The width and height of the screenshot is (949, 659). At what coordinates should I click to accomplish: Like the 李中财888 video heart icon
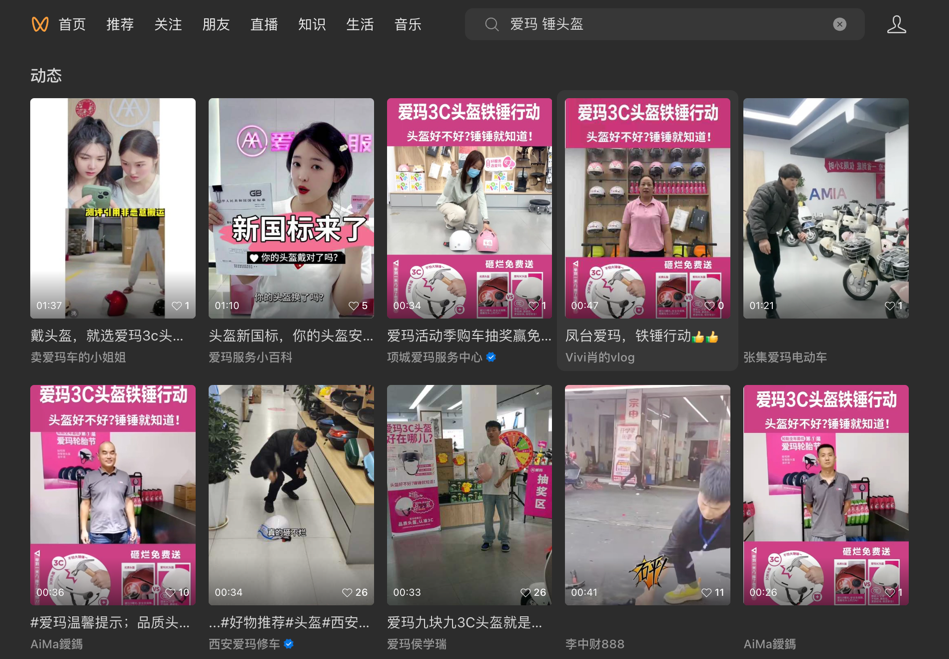point(706,592)
